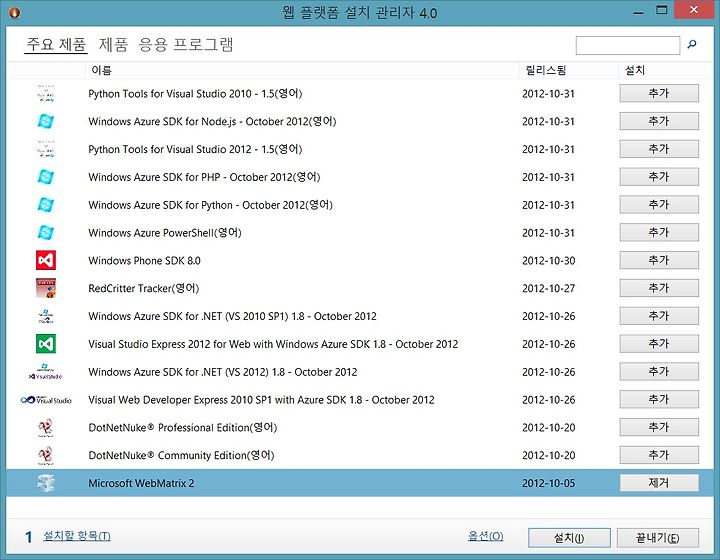Select Visual Studio Express 2012 for Web text
Screen dimensions: 720x560
[x=273, y=344]
